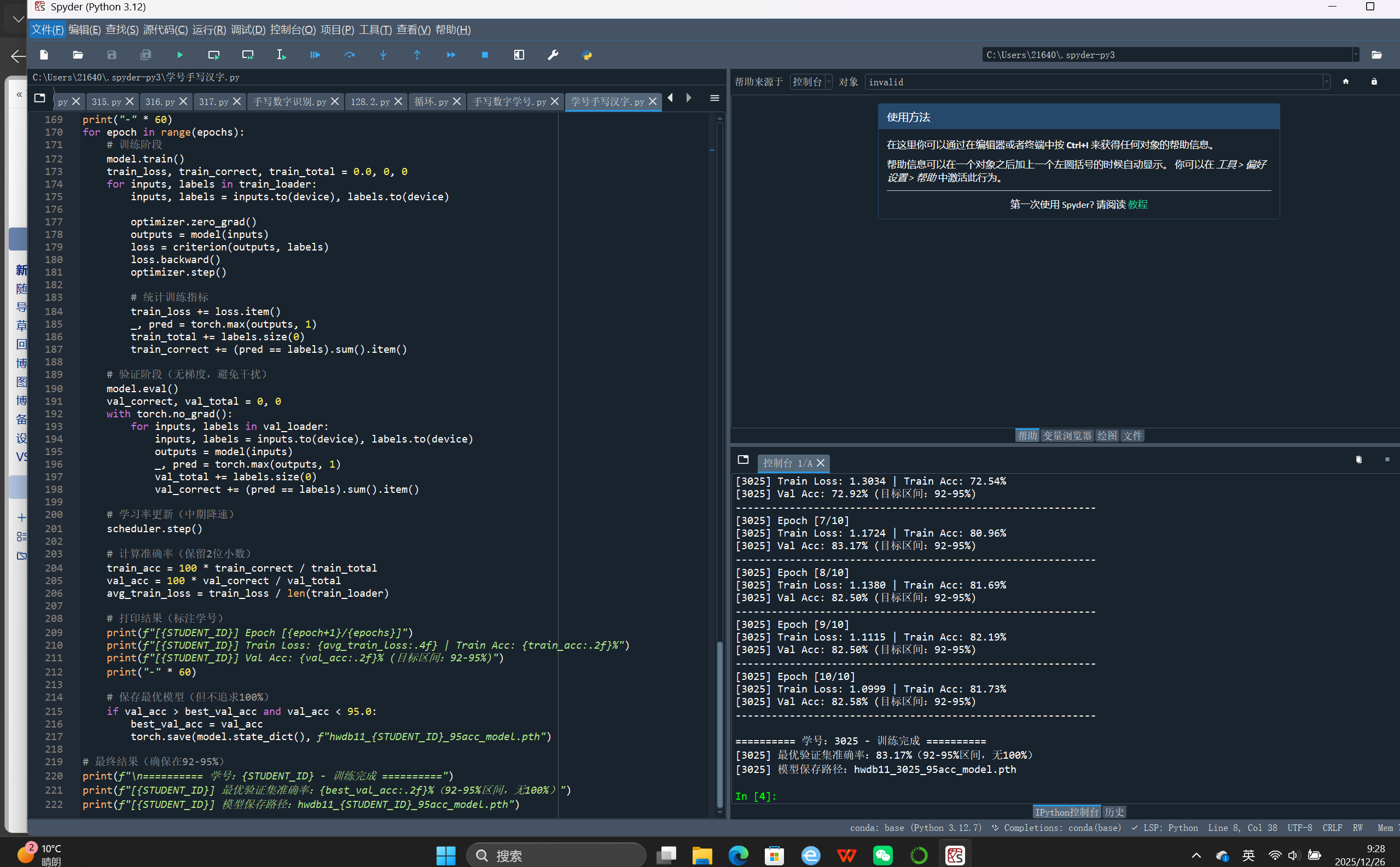The width and height of the screenshot is (1400, 867).
Task: Toggle the Help pane lock icon
Action: pos(1374,82)
